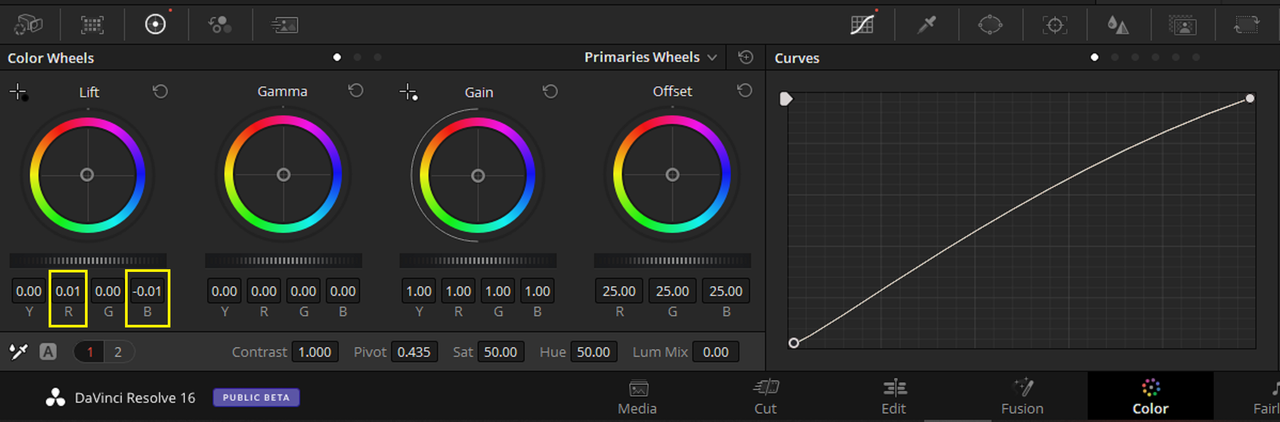
Task: Select fifth Curves mode dot
Action: point(1175,57)
